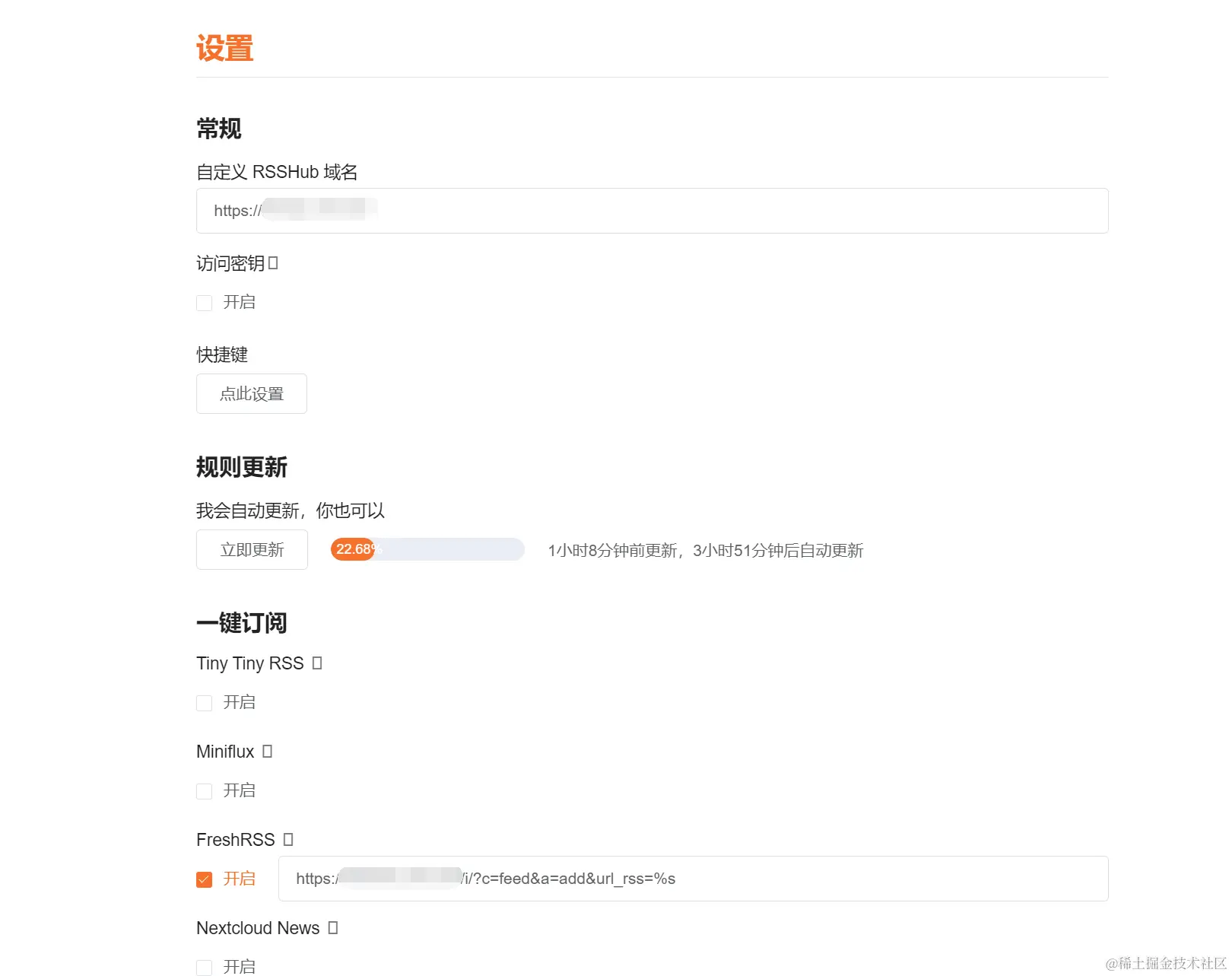Screen dimensions: 1232x976
Task: Tick the Miniflux 开启 checkbox
Action: coord(204,791)
